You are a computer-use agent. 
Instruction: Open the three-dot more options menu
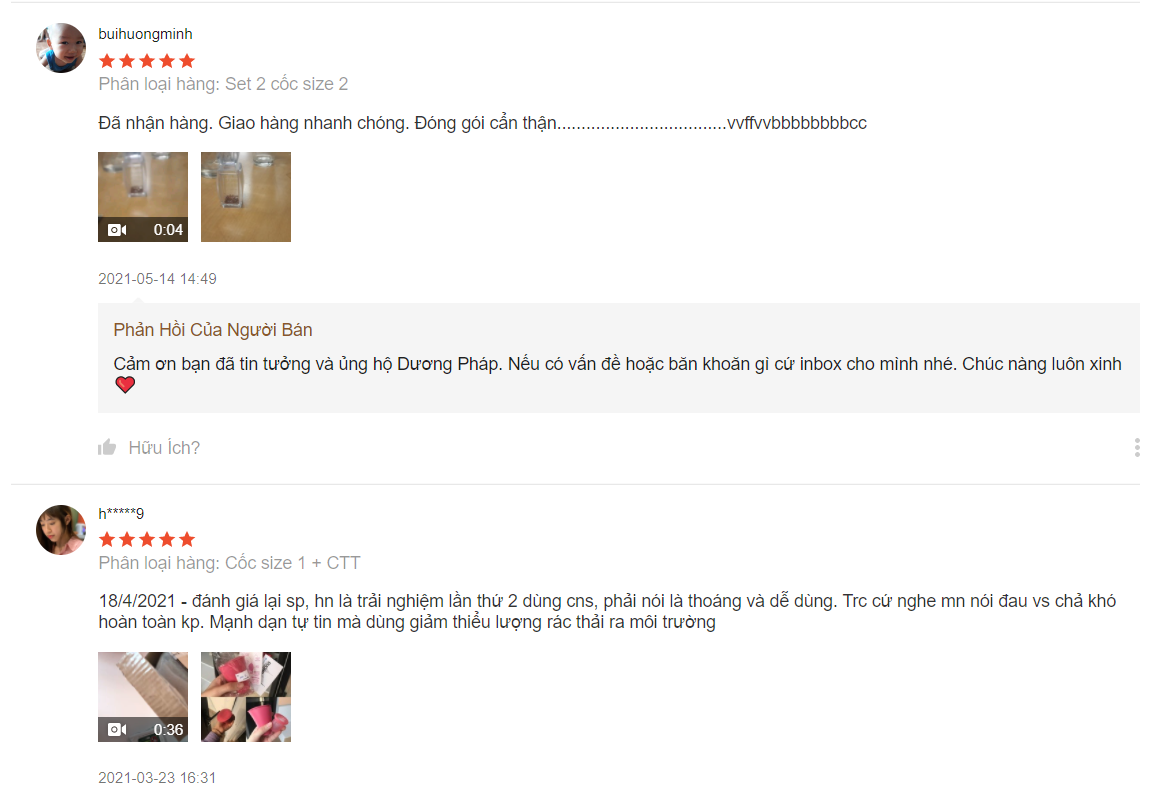click(x=1137, y=447)
